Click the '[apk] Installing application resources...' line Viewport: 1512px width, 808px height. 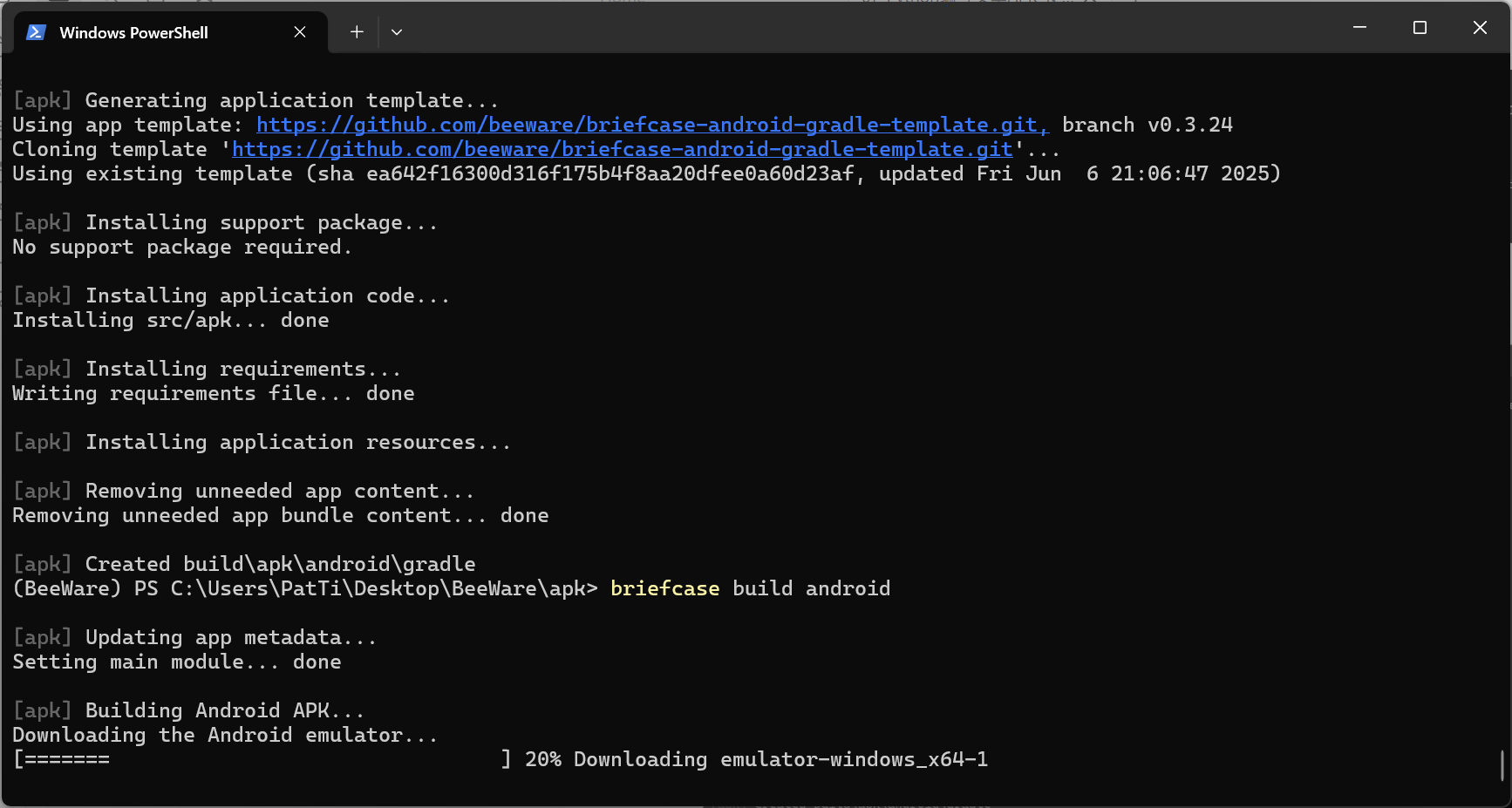tap(262, 443)
